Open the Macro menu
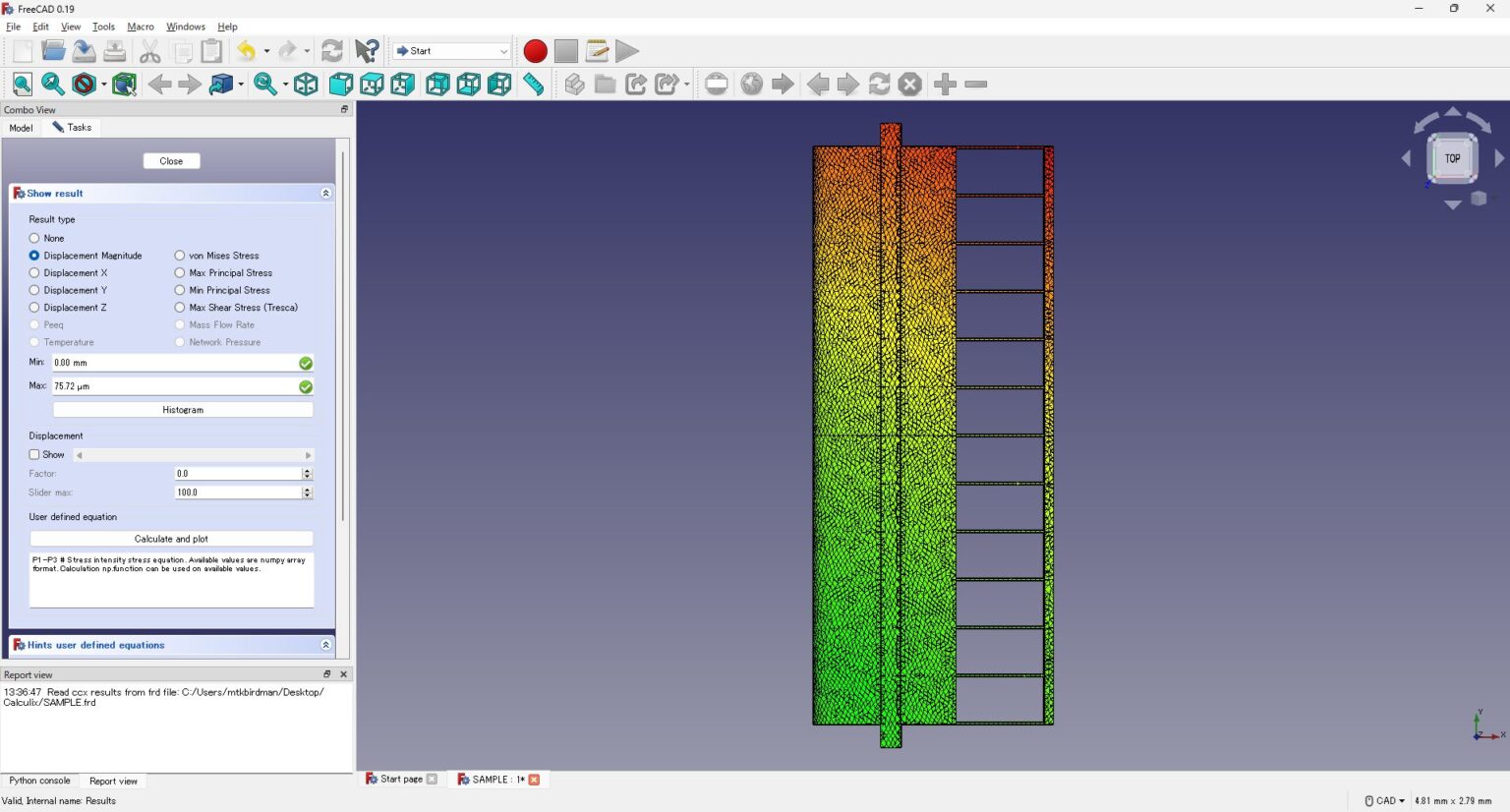The image size is (1510, 812). pos(140,27)
